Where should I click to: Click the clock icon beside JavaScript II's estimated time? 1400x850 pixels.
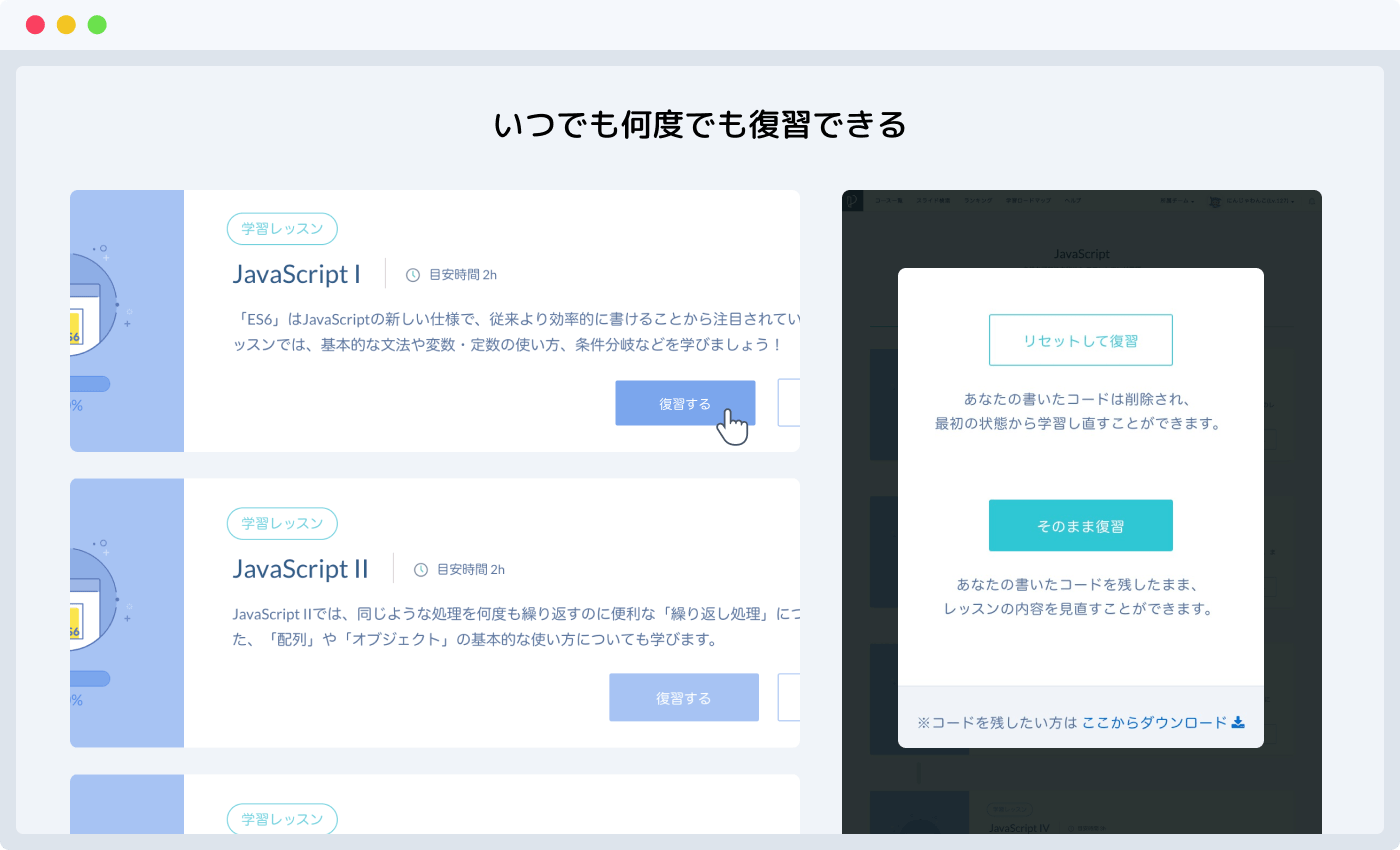coord(420,569)
